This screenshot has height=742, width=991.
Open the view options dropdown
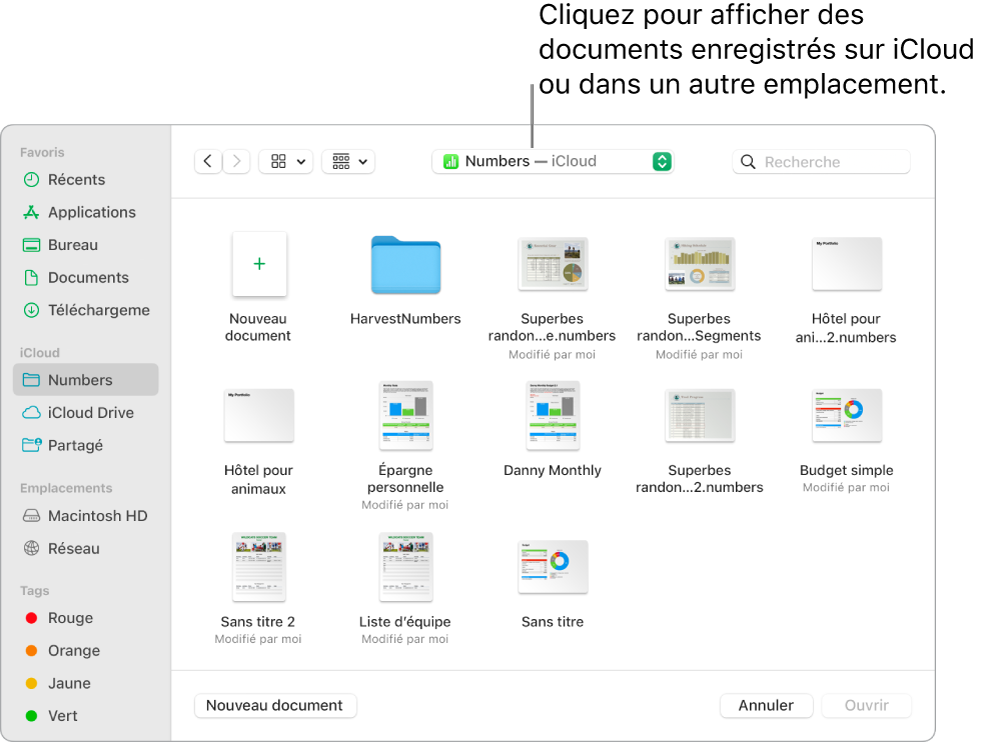point(286,161)
